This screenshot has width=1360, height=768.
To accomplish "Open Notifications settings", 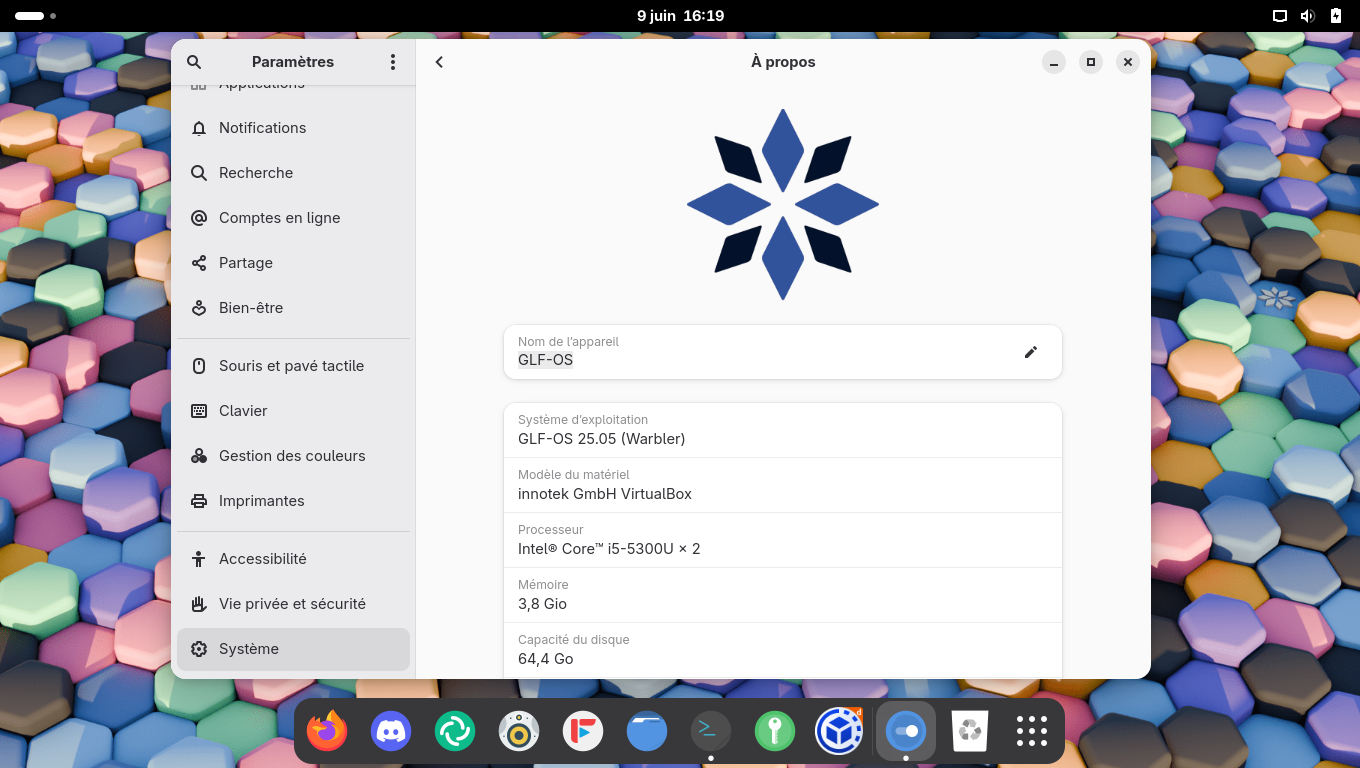I will (293, 128).
